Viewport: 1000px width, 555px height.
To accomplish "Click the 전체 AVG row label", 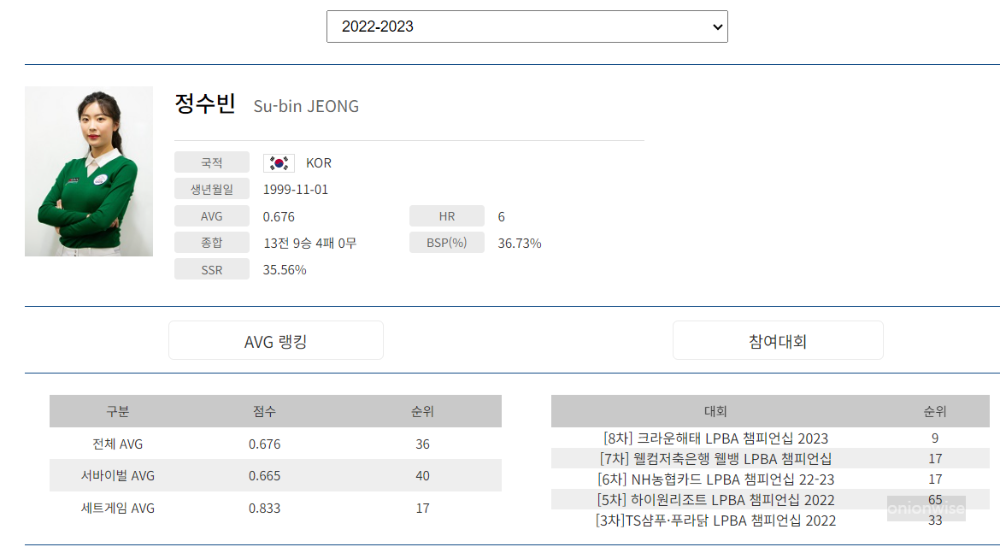I will (117, 444).
